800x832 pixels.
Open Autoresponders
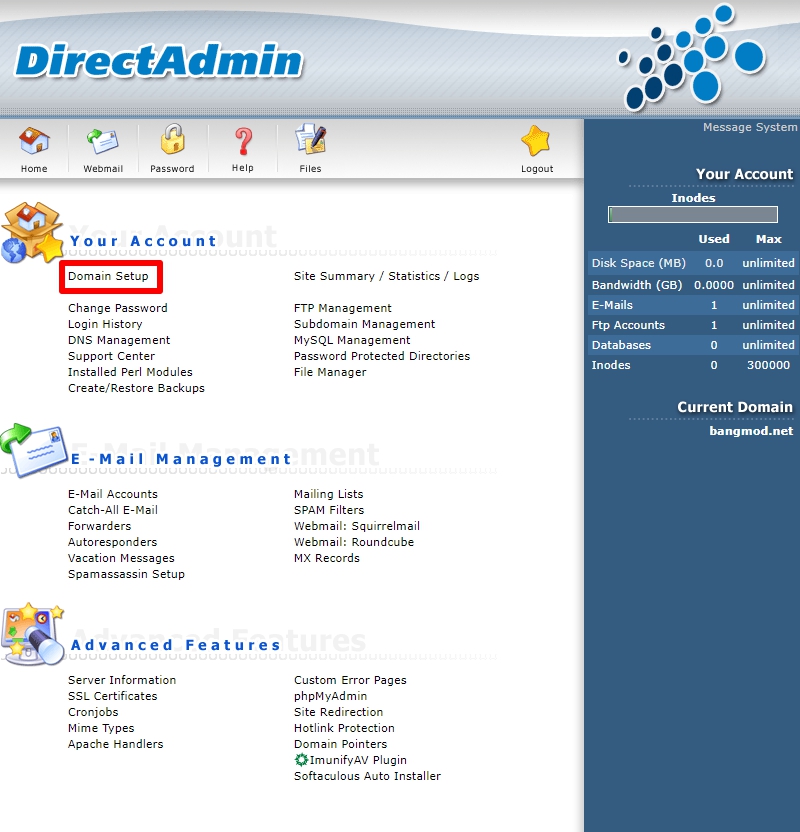(x=112, y=541)
